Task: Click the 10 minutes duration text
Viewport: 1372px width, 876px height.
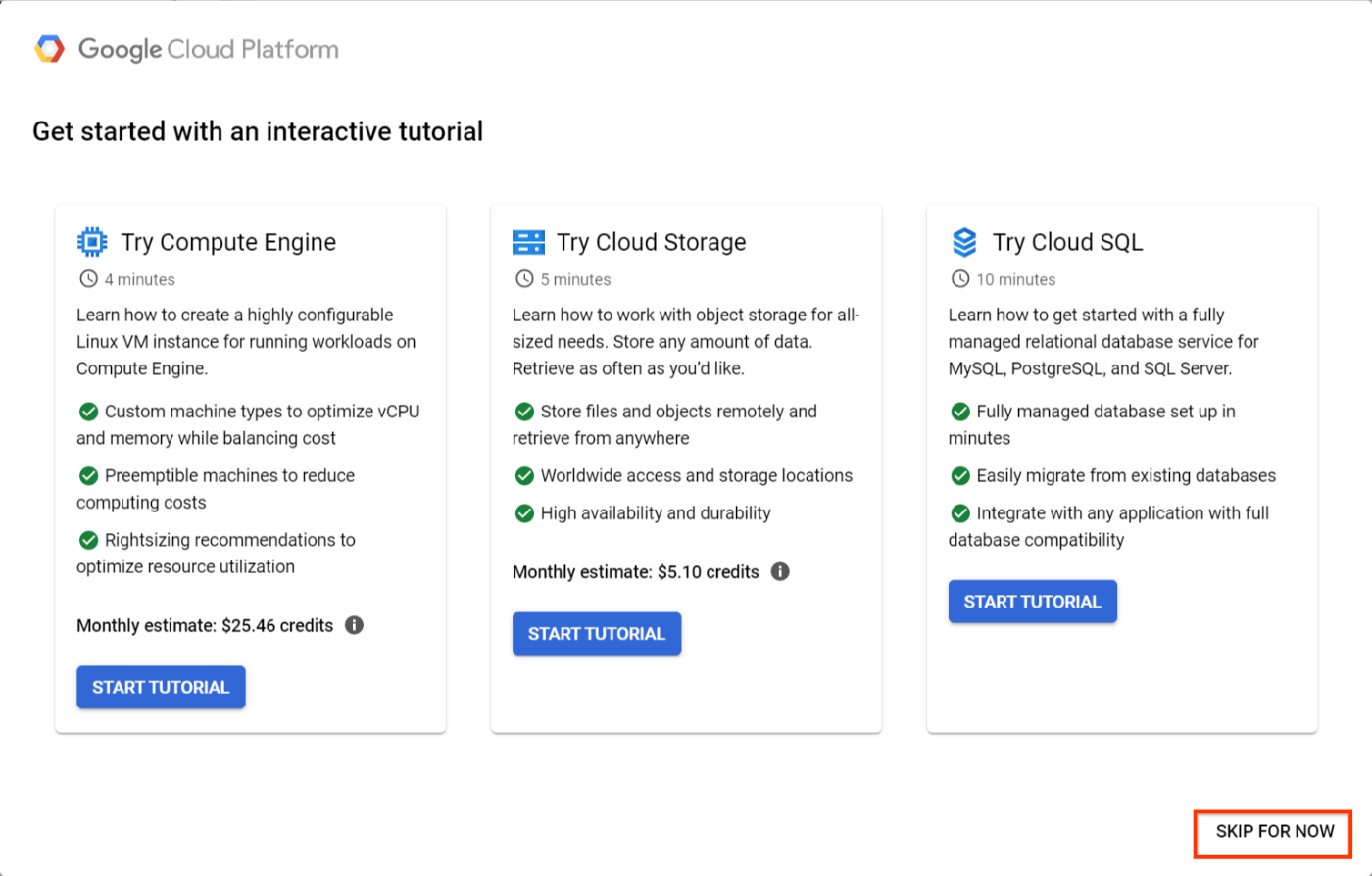Action: coord(1016,280)
